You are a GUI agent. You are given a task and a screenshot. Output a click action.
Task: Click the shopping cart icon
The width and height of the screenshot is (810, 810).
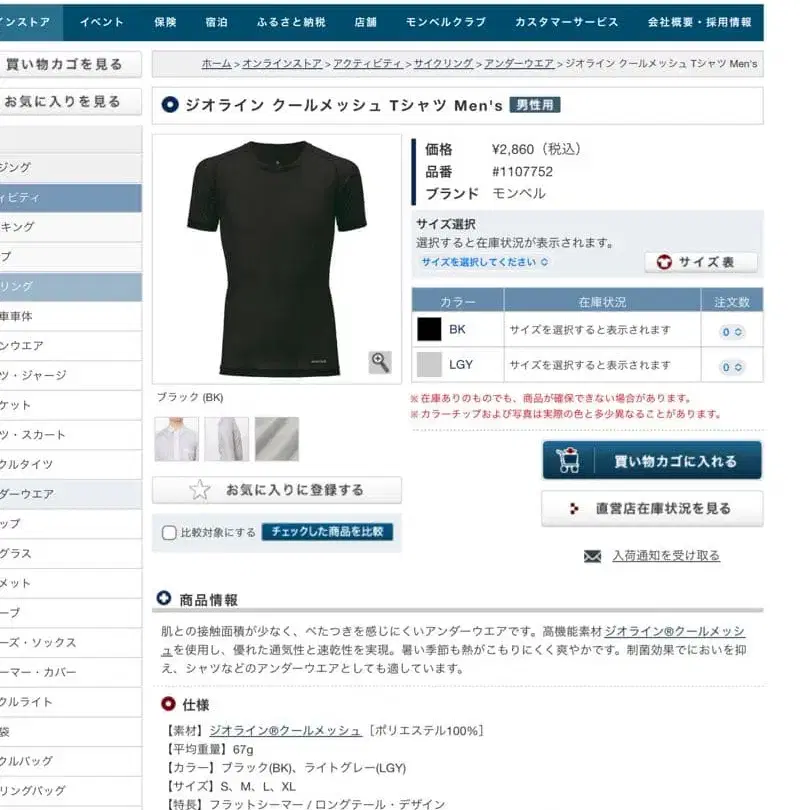(x=568, y=460)
